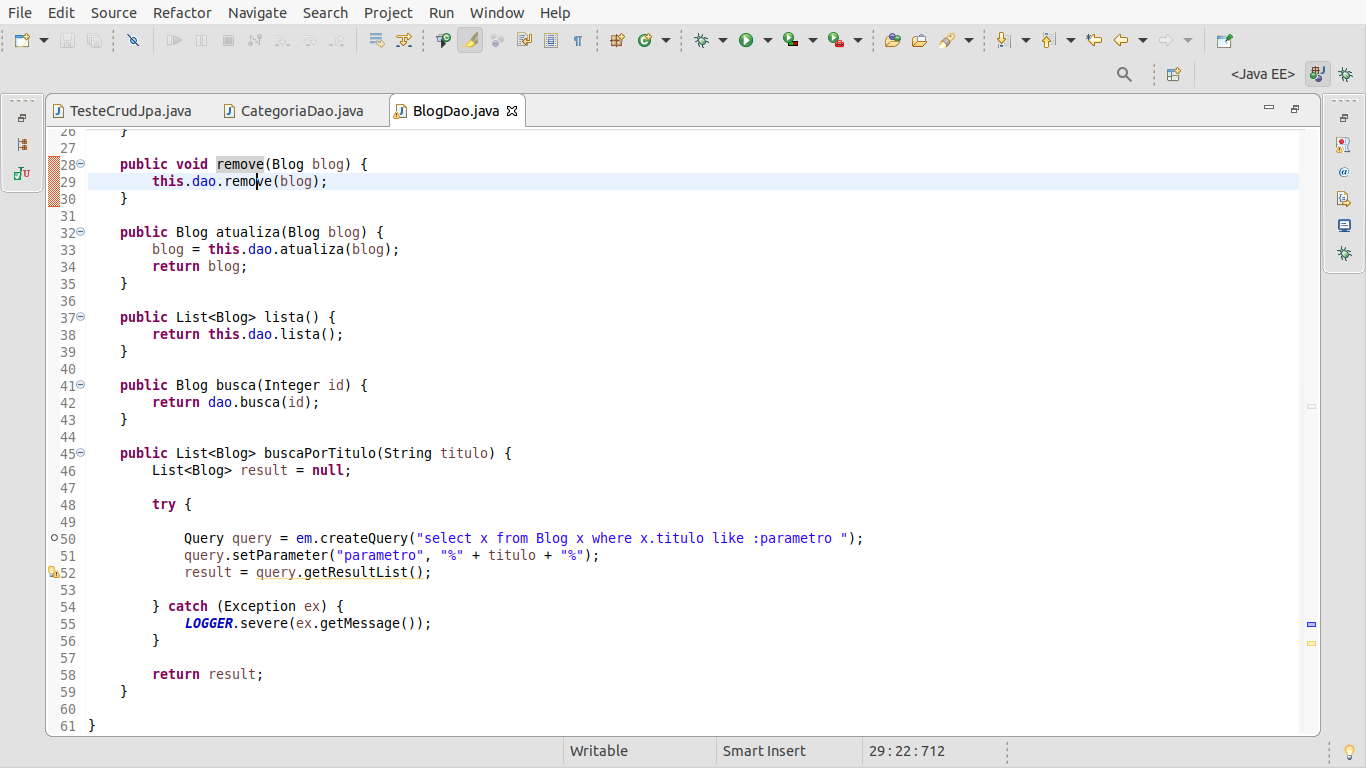Click the green Run button
Image resolution: width=1366 pixels, height=768 pixels.
click(746, 41)
